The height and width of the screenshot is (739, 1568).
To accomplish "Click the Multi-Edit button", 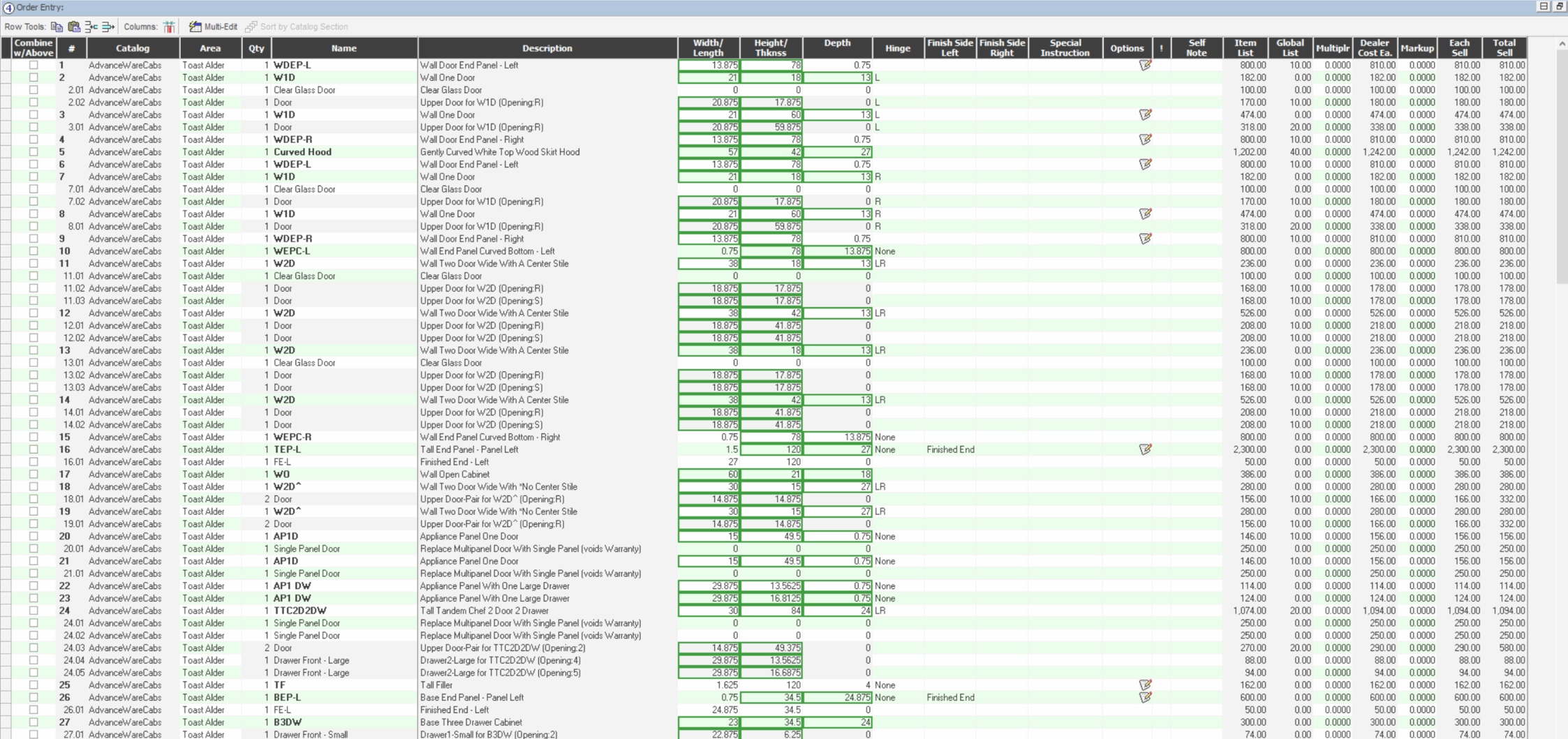I will [x=214, y=27].
